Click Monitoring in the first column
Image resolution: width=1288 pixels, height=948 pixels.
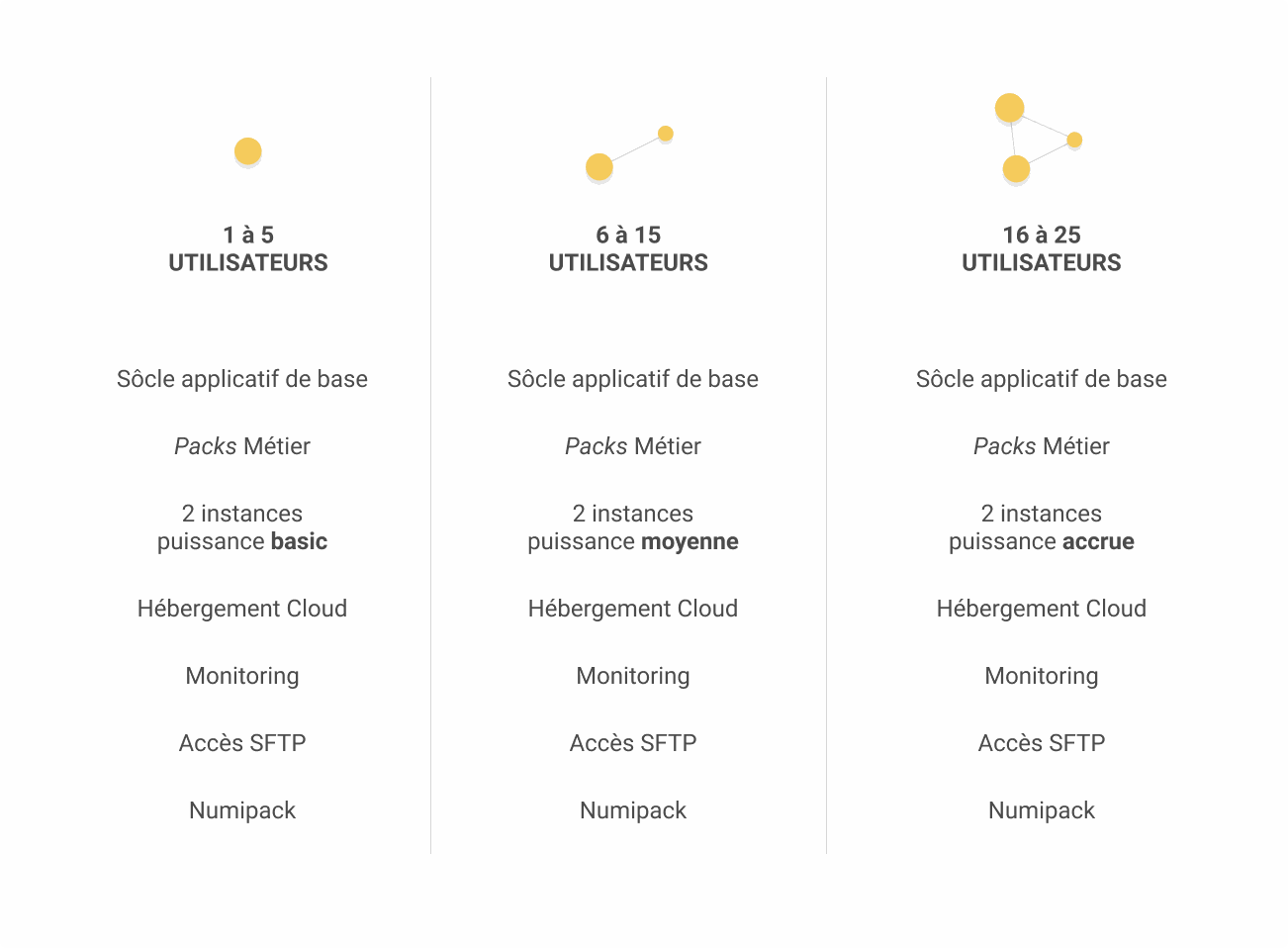(242, 676)
